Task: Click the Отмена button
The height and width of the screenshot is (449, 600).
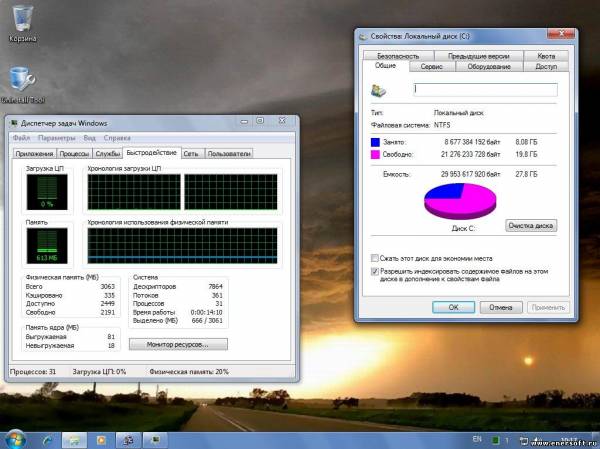Action: [501, 307]
